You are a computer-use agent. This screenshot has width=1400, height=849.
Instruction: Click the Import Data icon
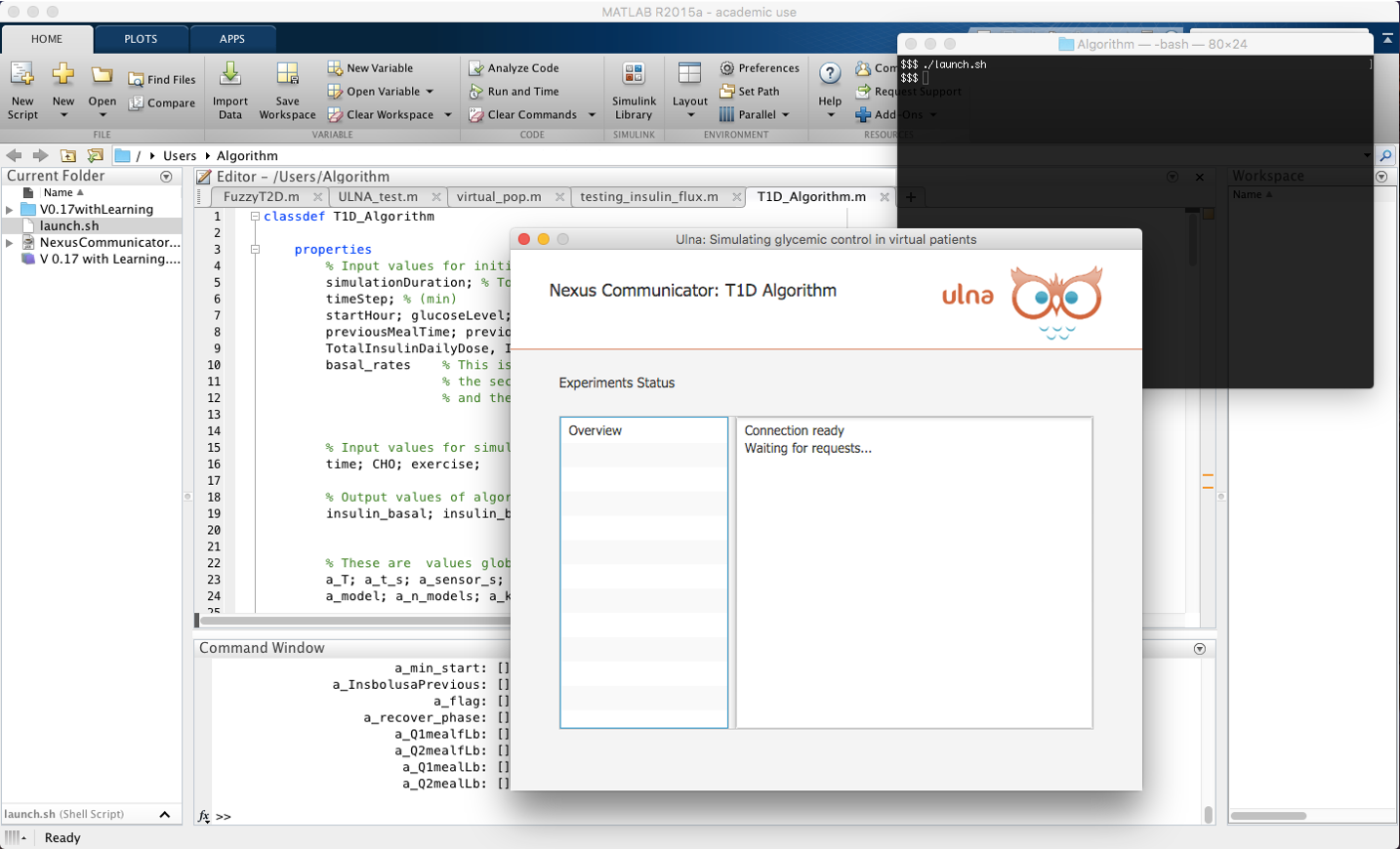click(x=230, y=75)
